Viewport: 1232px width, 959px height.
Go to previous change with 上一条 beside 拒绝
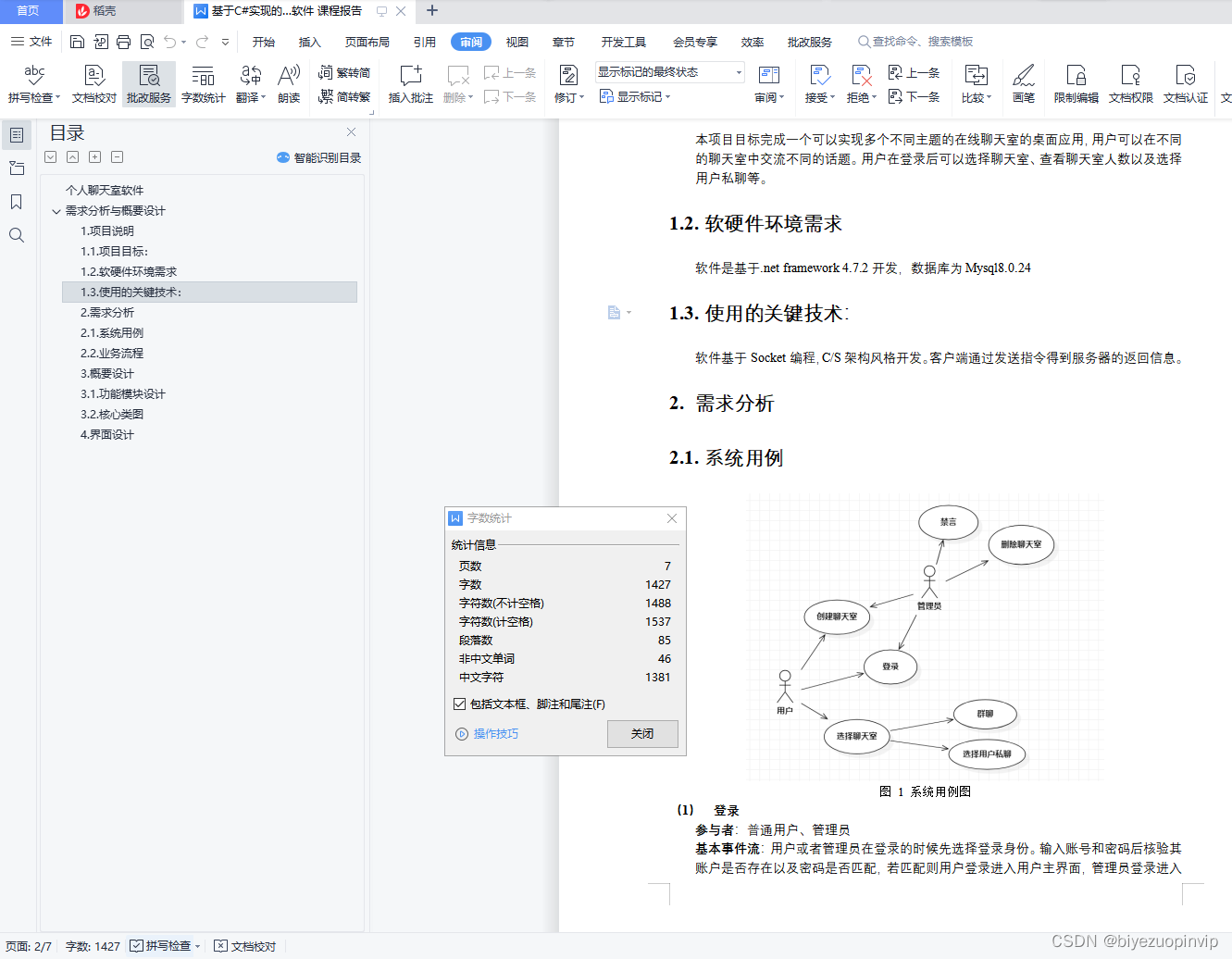[915, 72]
